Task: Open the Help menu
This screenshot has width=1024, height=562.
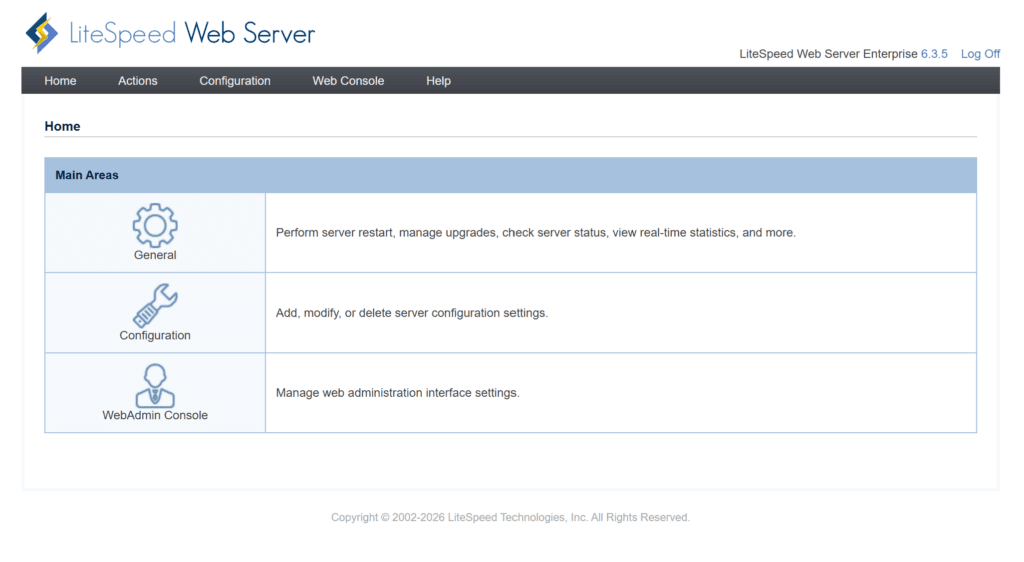Action: 438,81
